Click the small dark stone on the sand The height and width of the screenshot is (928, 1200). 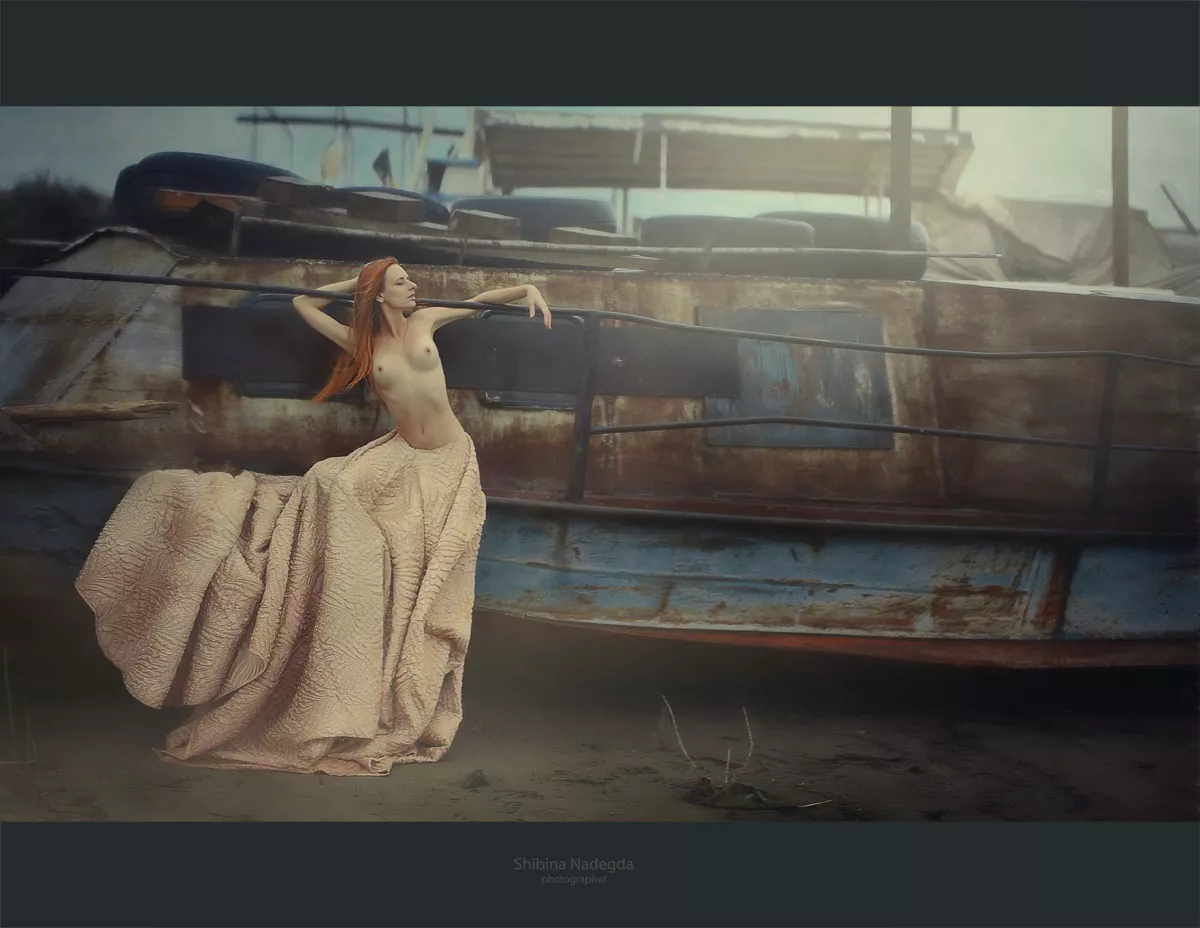pos(475,778)
